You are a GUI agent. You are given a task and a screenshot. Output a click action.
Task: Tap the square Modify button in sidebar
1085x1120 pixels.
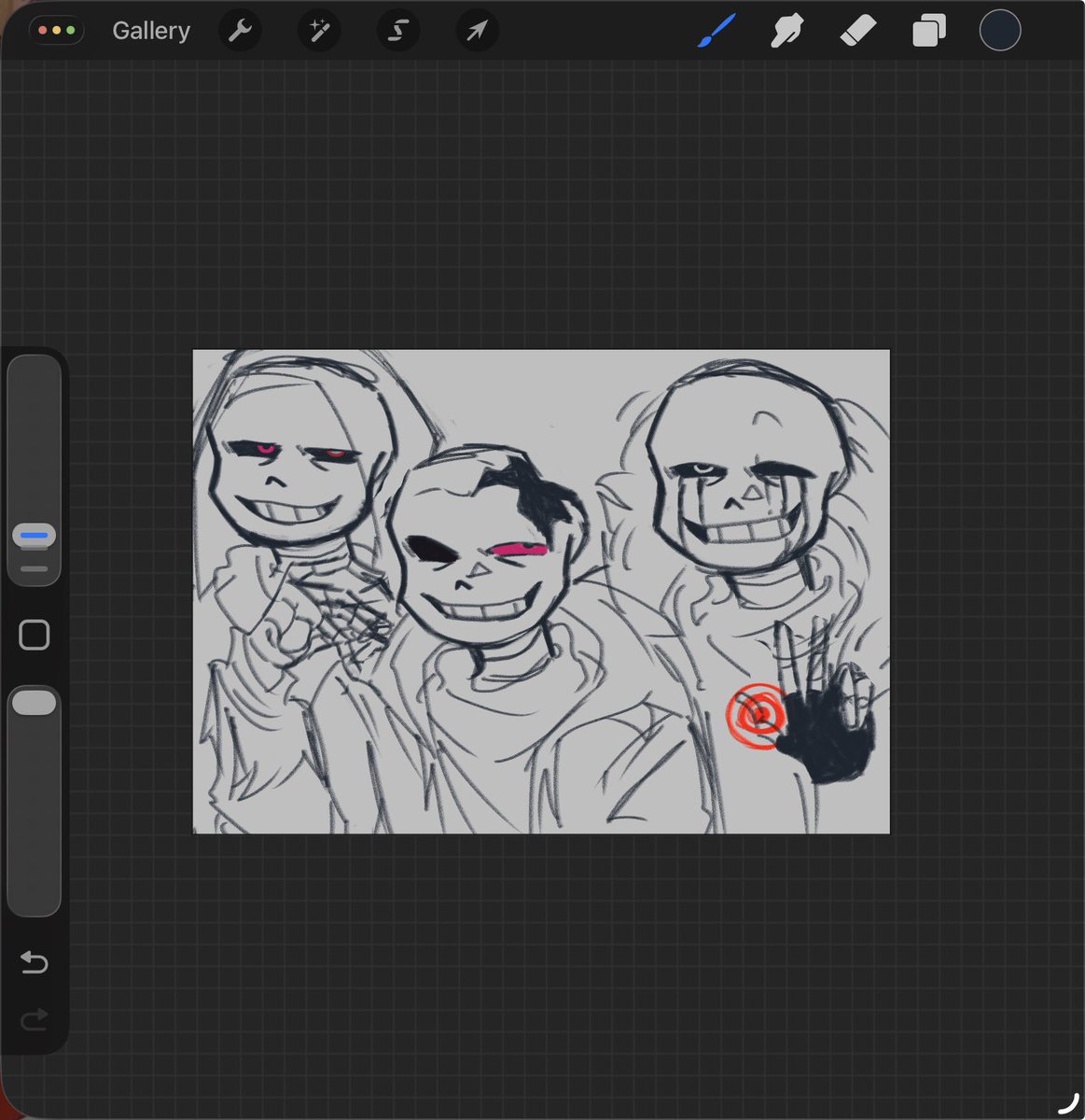(35, 636)
